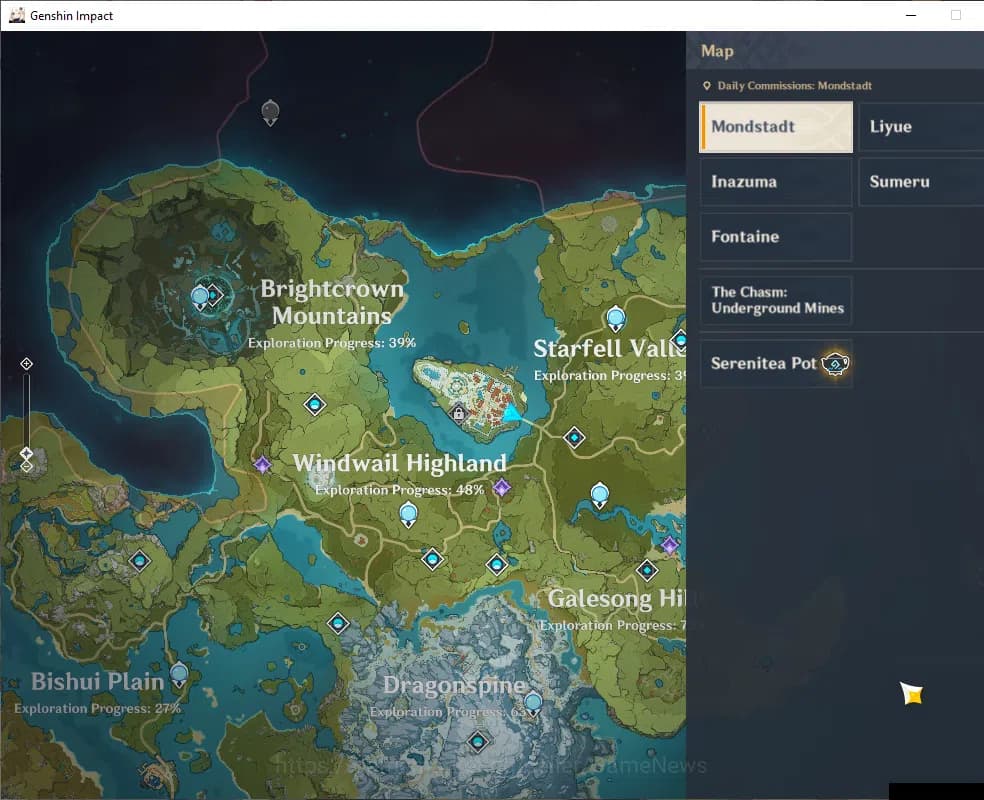Screen dimensions: 984x800
Task: Open the purple domain marker left of the Windwail Highland label
Action: click(x=262, y=465)
